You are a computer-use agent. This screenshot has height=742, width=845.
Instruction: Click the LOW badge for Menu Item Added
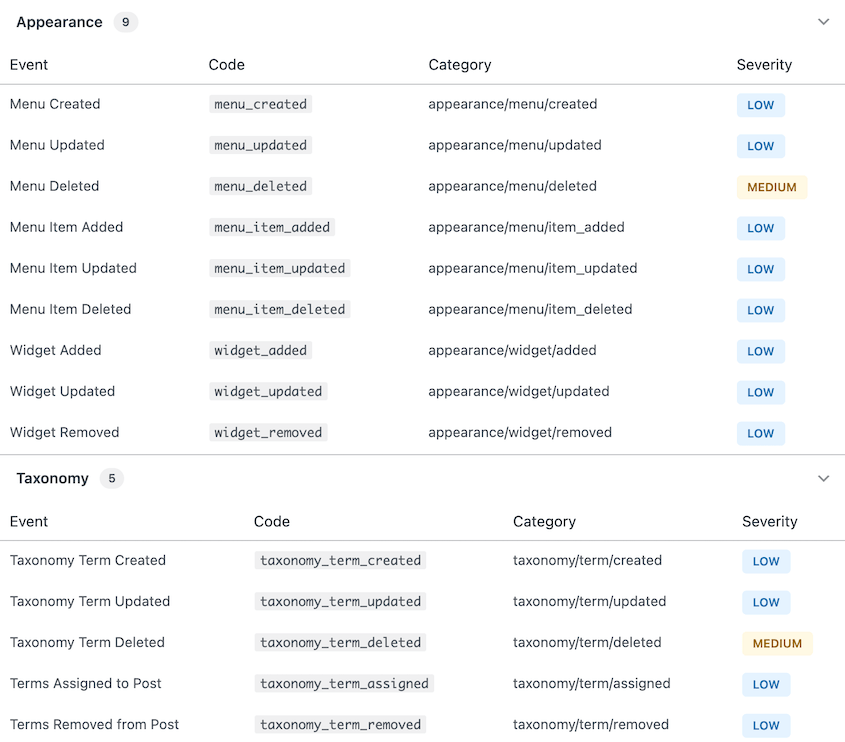coord(760,228)
